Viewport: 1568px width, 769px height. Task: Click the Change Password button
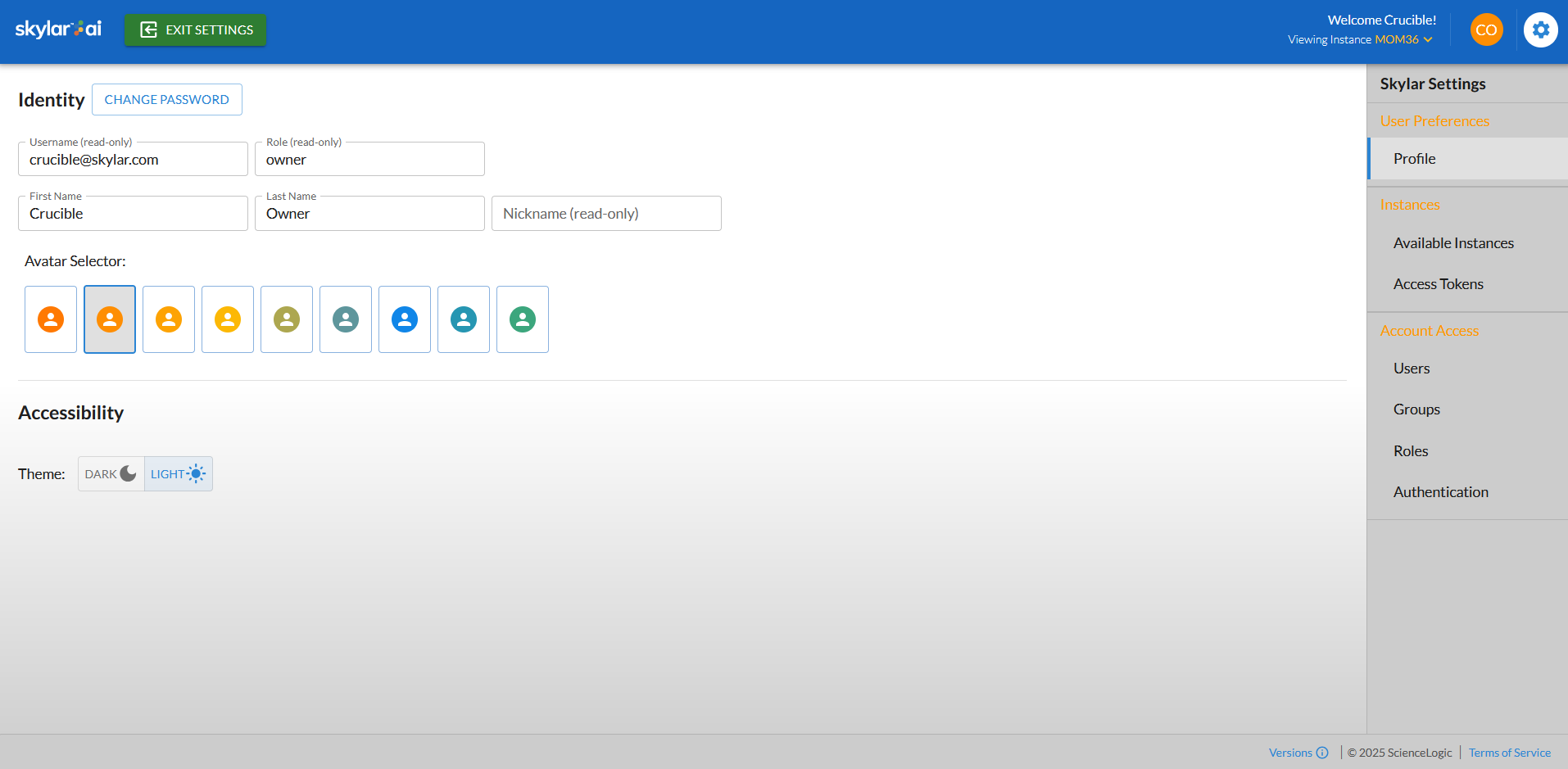coord(167,100)
